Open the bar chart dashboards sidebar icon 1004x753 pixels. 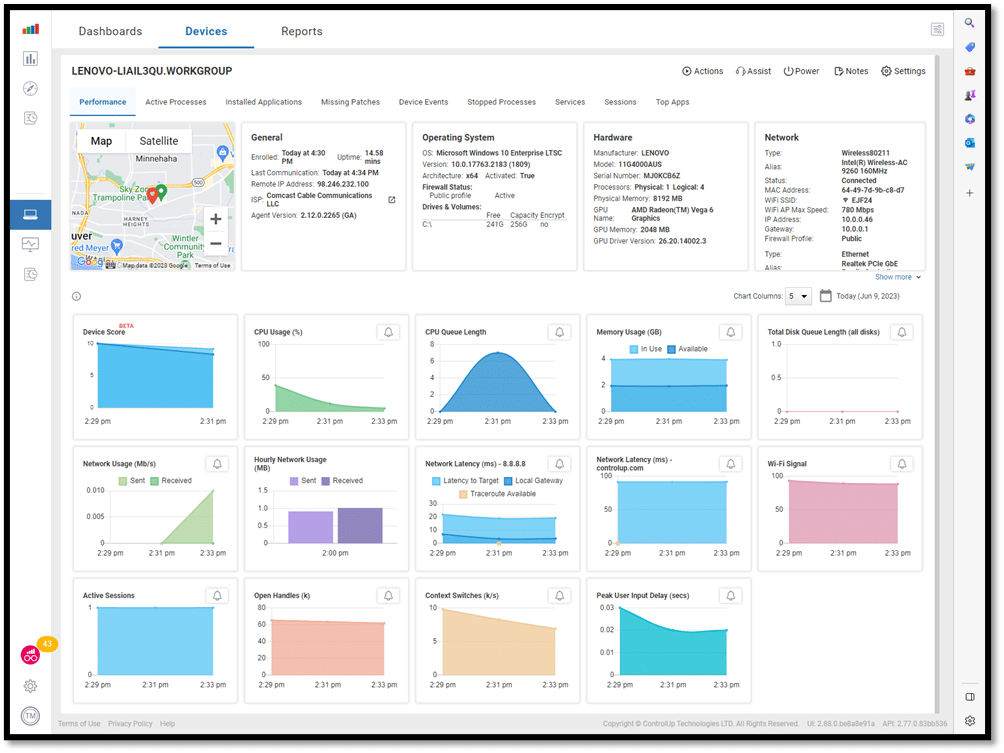(x=30, y=59)
